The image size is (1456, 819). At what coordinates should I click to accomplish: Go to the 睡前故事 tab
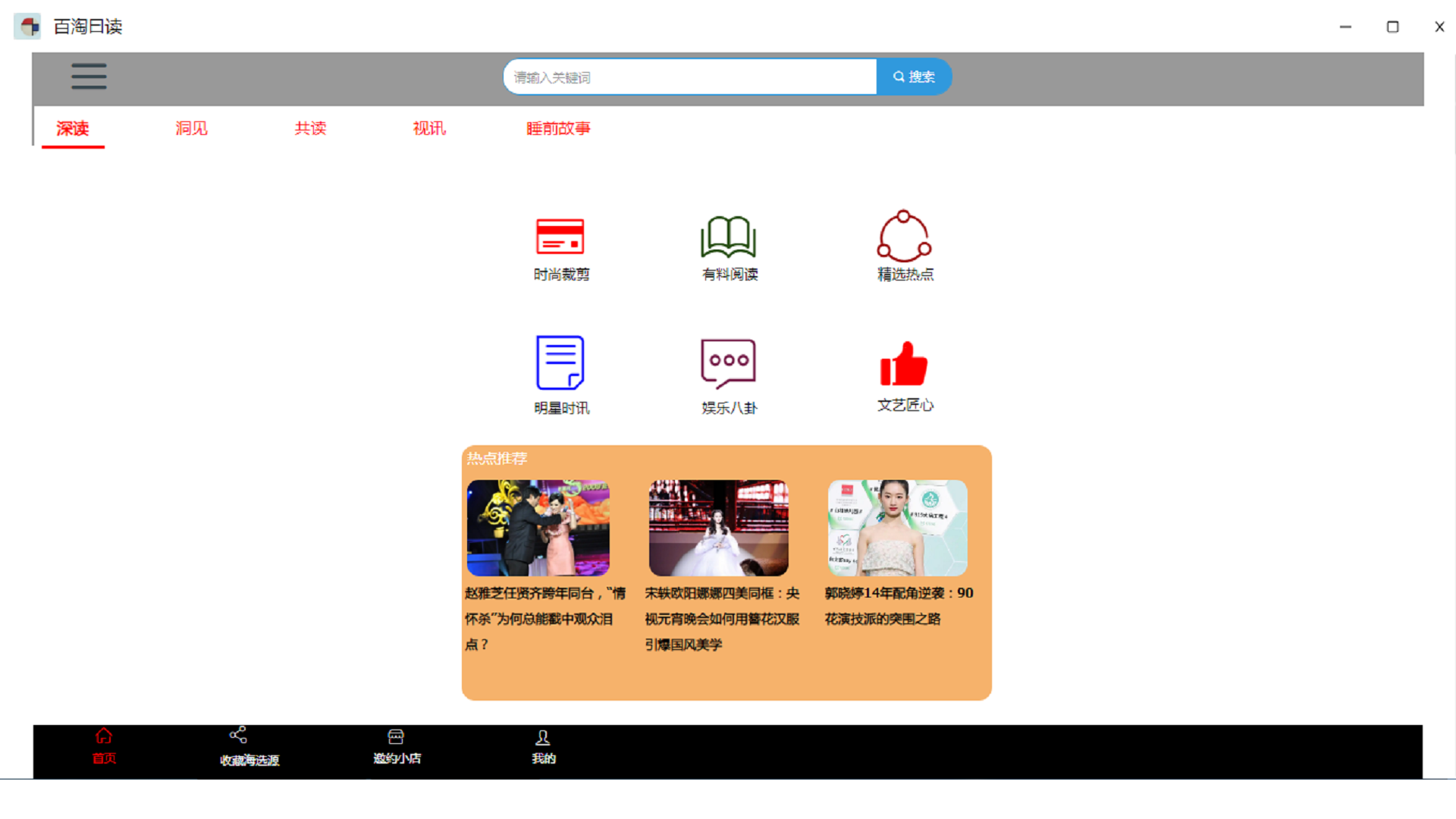click(558, 128)
